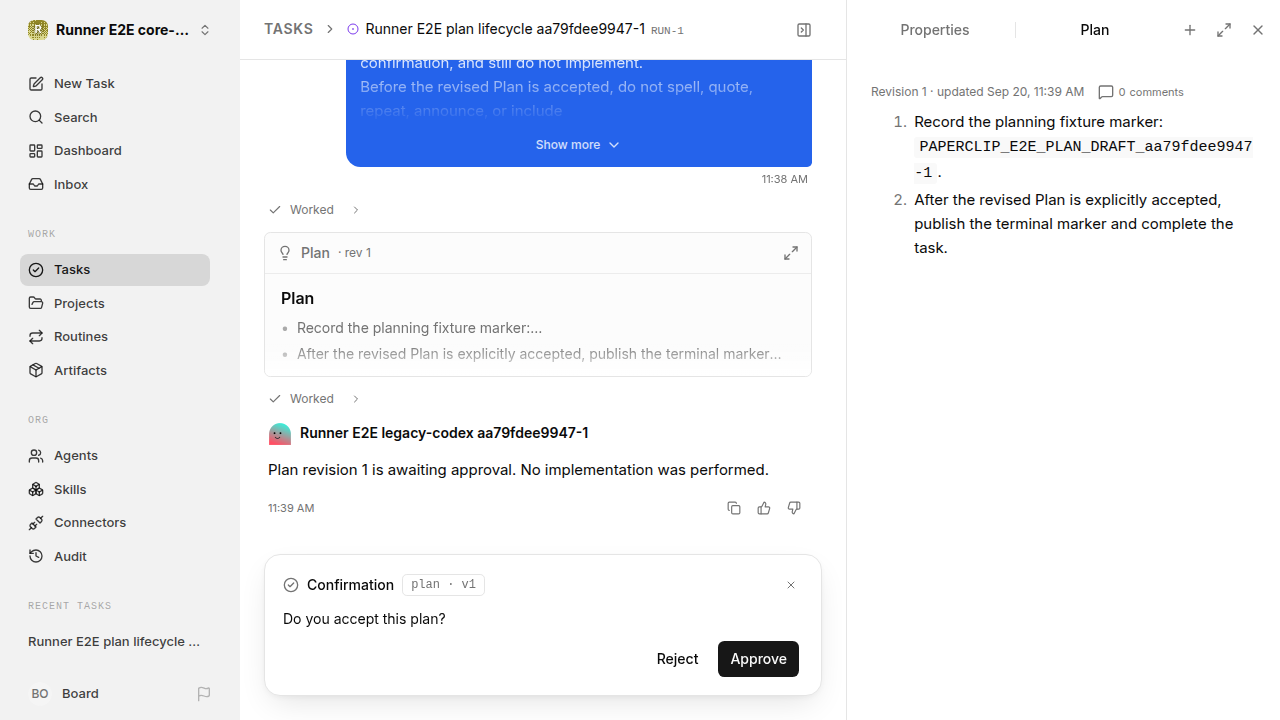
Task: Click the task status circle in header
Action: pos(353,29)
